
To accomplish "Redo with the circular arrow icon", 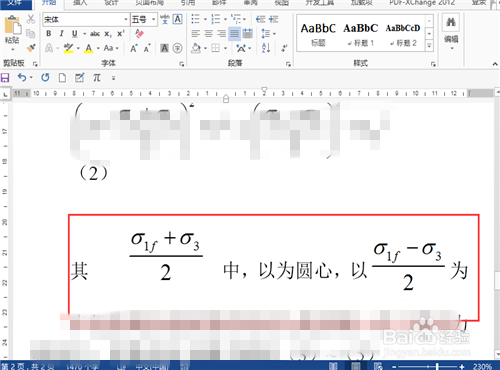I will pos(45,78).
